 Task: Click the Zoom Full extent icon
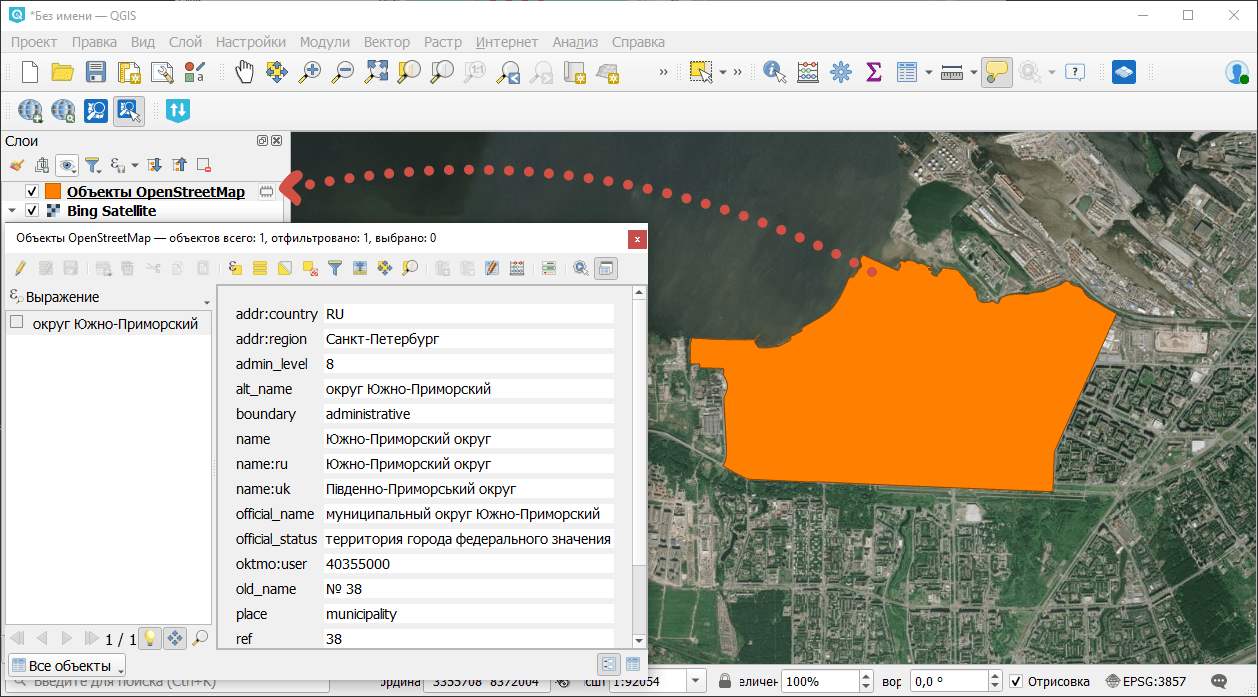tap(376, 71)
